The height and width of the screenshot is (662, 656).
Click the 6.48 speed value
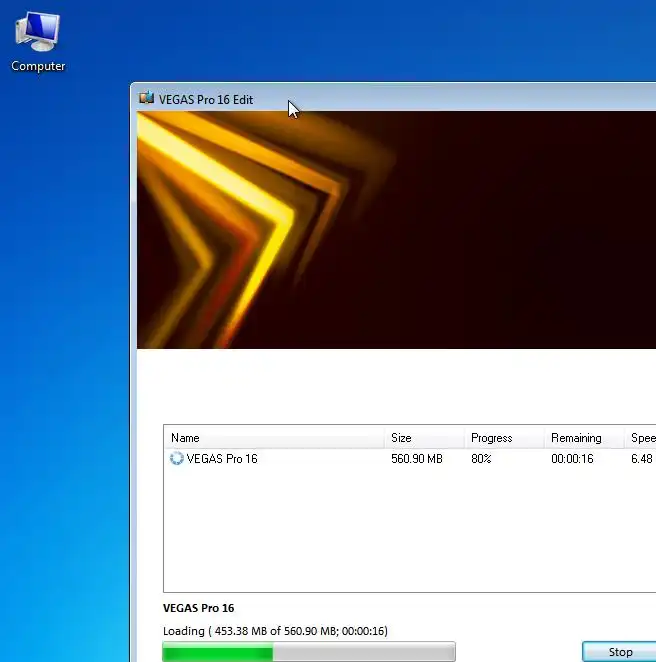click(x=642, y=459)
